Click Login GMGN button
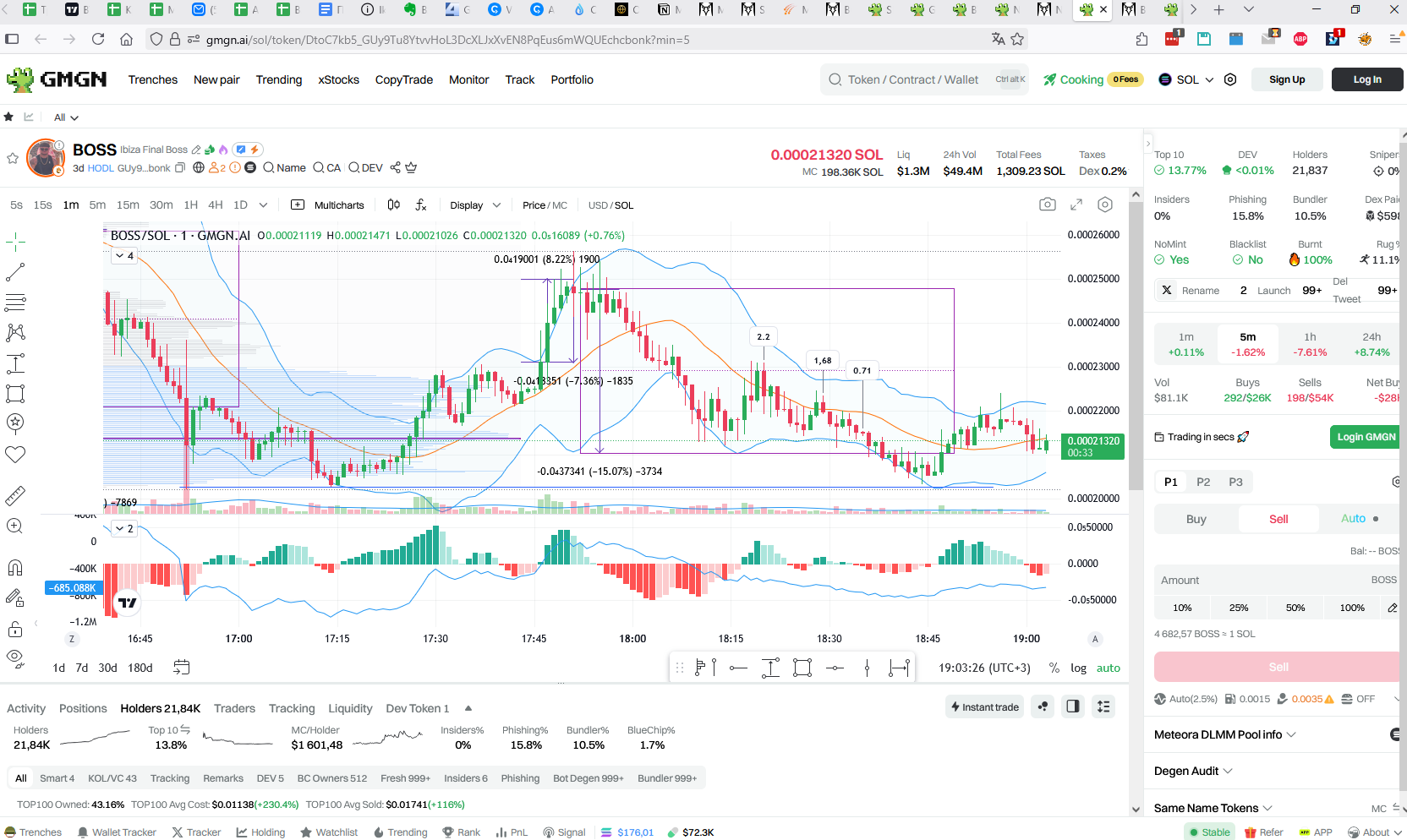1407x840 pixels. [x=1366, y=437]
